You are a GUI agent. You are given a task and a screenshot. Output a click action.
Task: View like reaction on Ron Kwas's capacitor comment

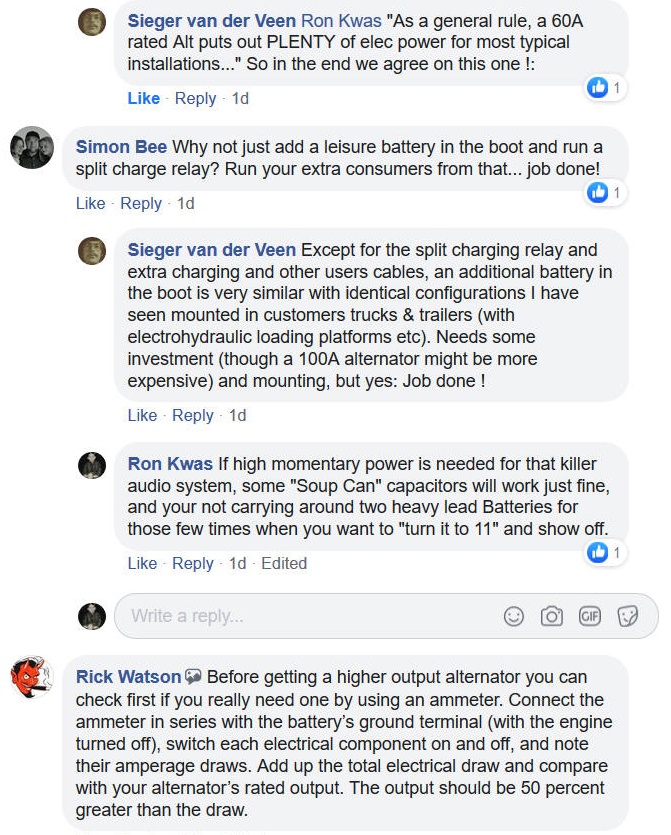pos(605,552)
